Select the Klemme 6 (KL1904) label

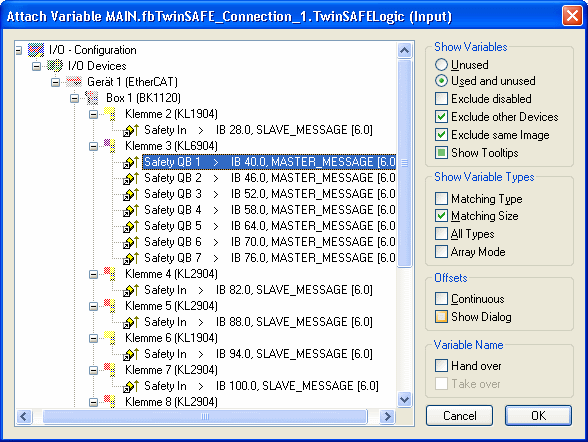tap(171, 338)
